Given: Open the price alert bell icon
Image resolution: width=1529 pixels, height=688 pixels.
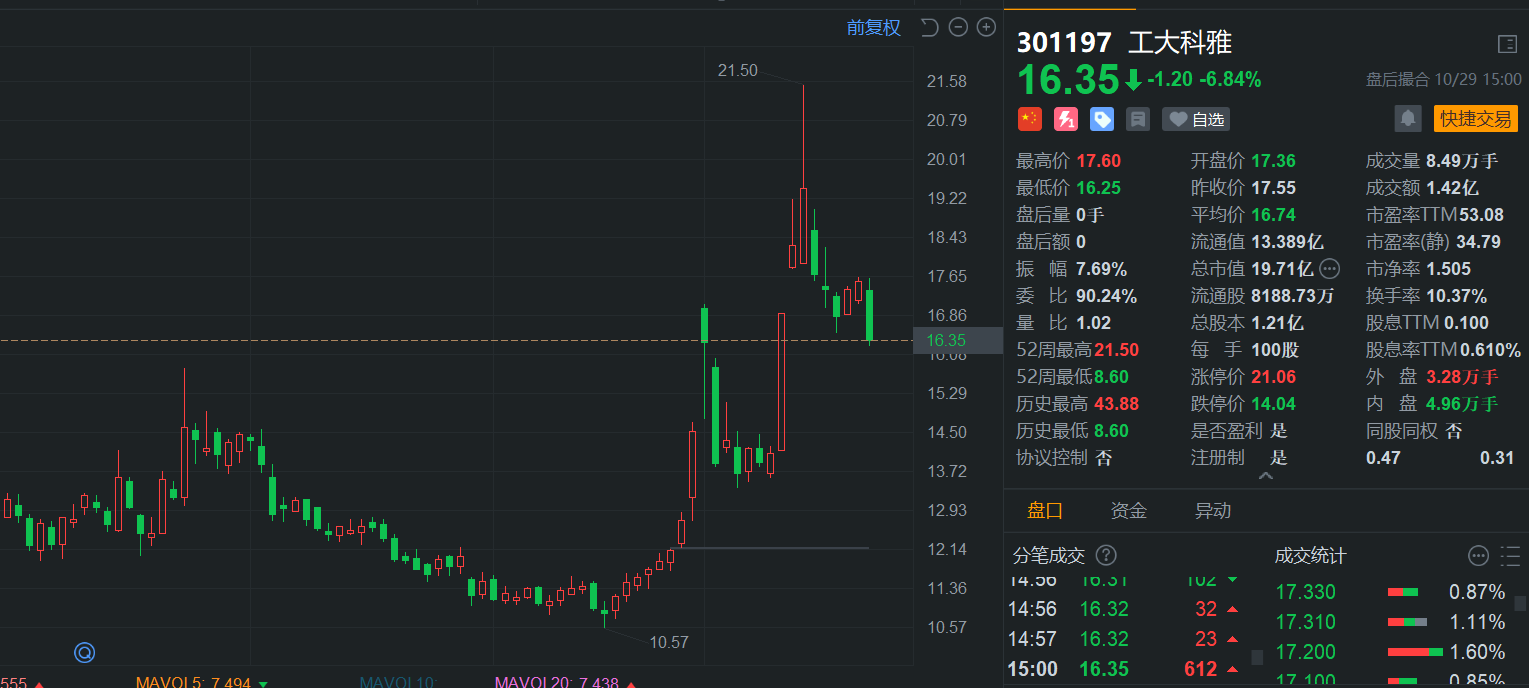Looking at the screenshot, I should (x=1408, y=119).
